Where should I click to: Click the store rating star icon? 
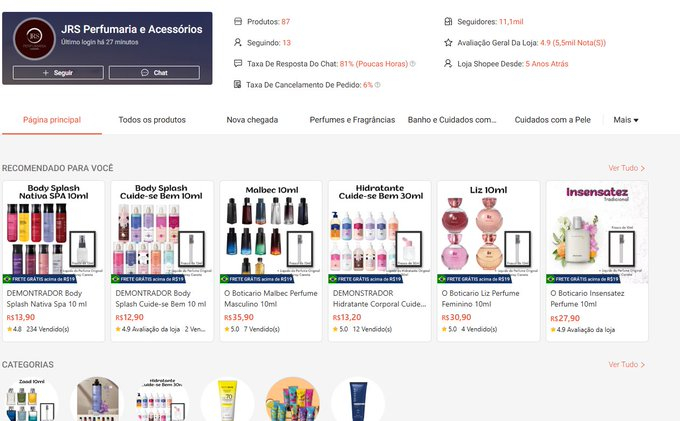pyautogui.click(x=448, y=42)
